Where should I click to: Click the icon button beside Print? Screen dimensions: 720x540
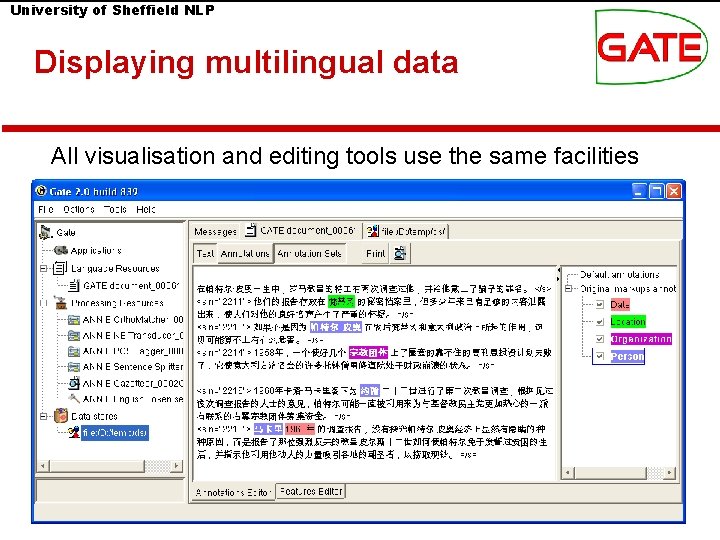coord(400,253)
